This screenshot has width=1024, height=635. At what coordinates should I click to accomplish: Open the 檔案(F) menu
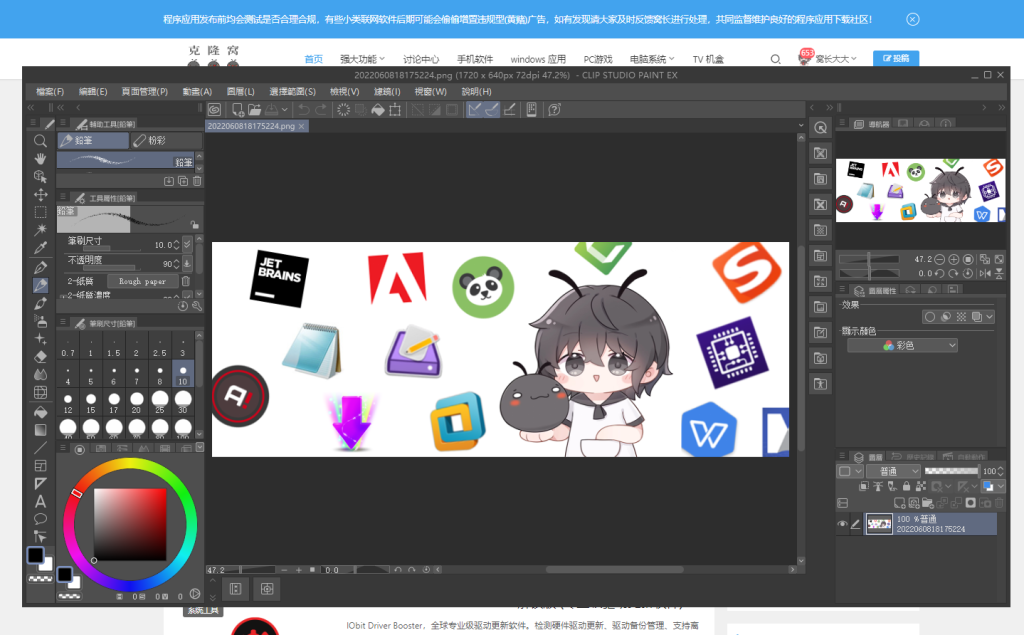[50, 91]
